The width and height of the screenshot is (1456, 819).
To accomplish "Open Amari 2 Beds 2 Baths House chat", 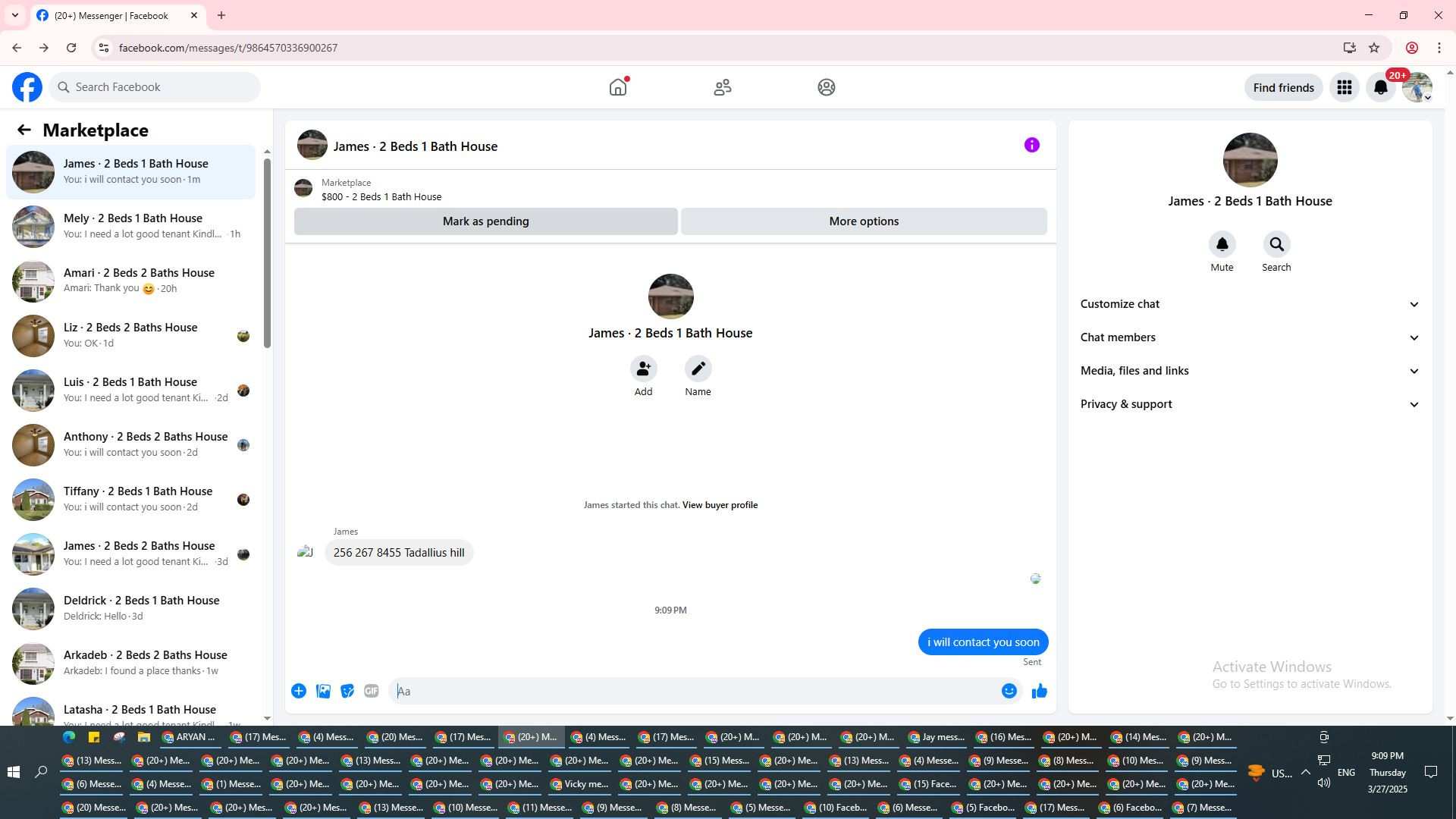I will click(x=130, y=281).
